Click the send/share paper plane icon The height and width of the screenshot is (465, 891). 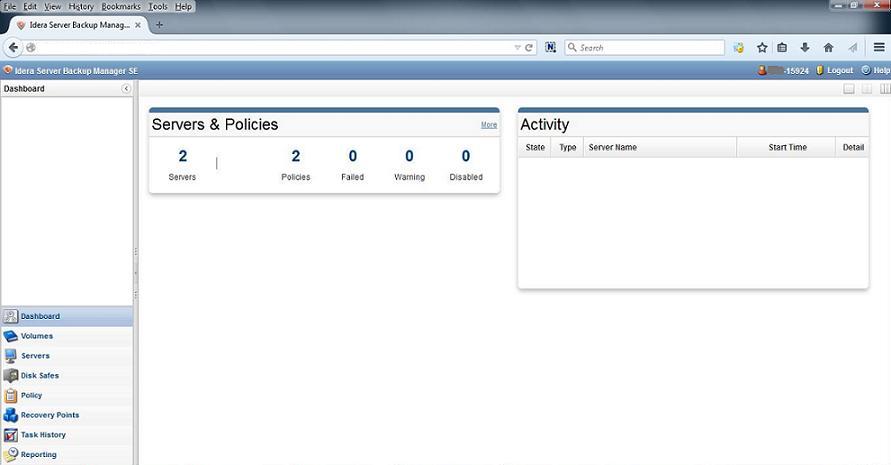(x=852, y=48)
